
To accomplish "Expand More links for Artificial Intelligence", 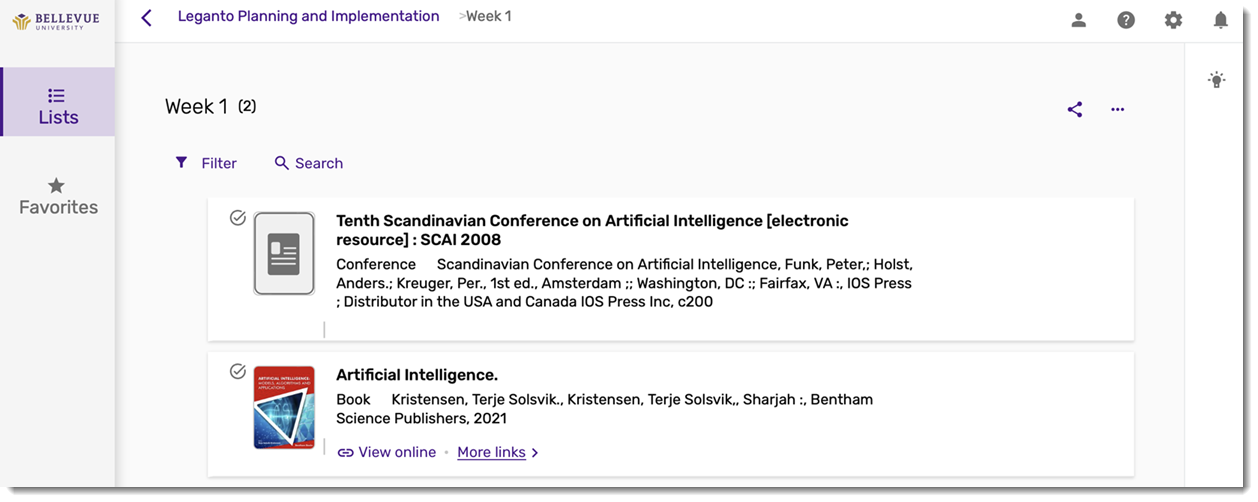I will coord(498,452).
